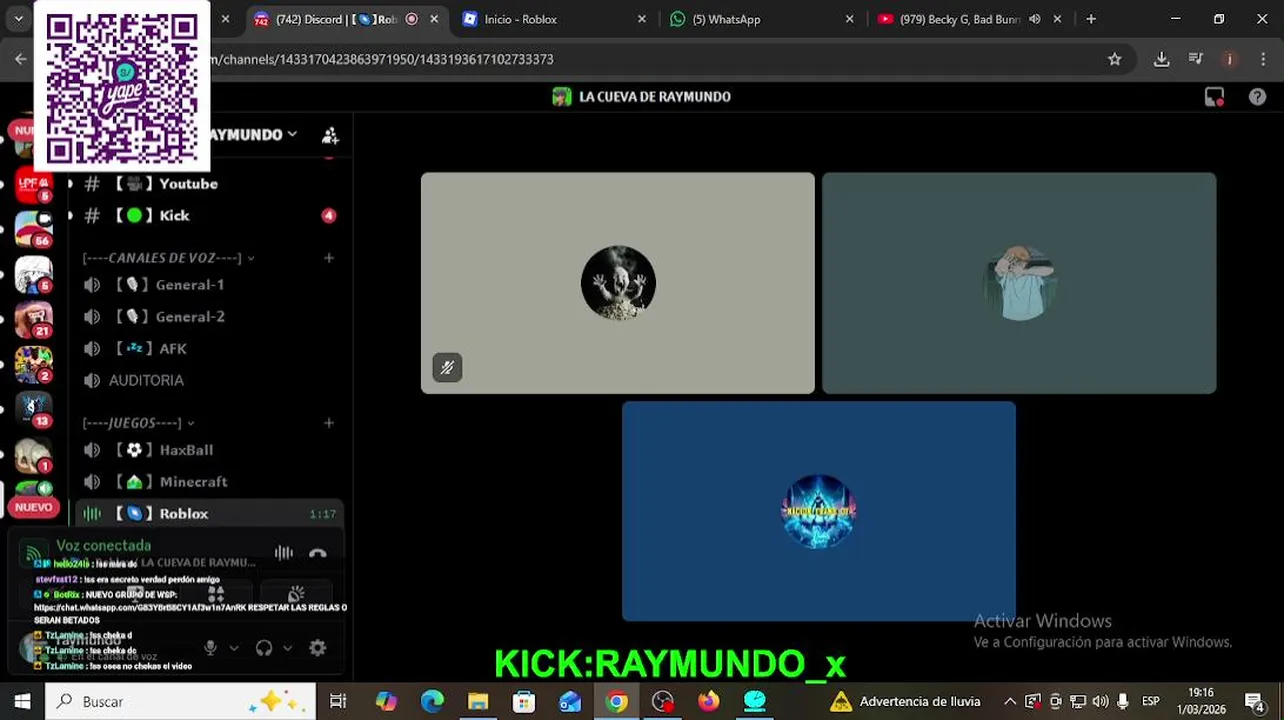This screenshot has height=720, width=1284.
Task: Open File Explorer from taskbar
Action: [478, 702]
